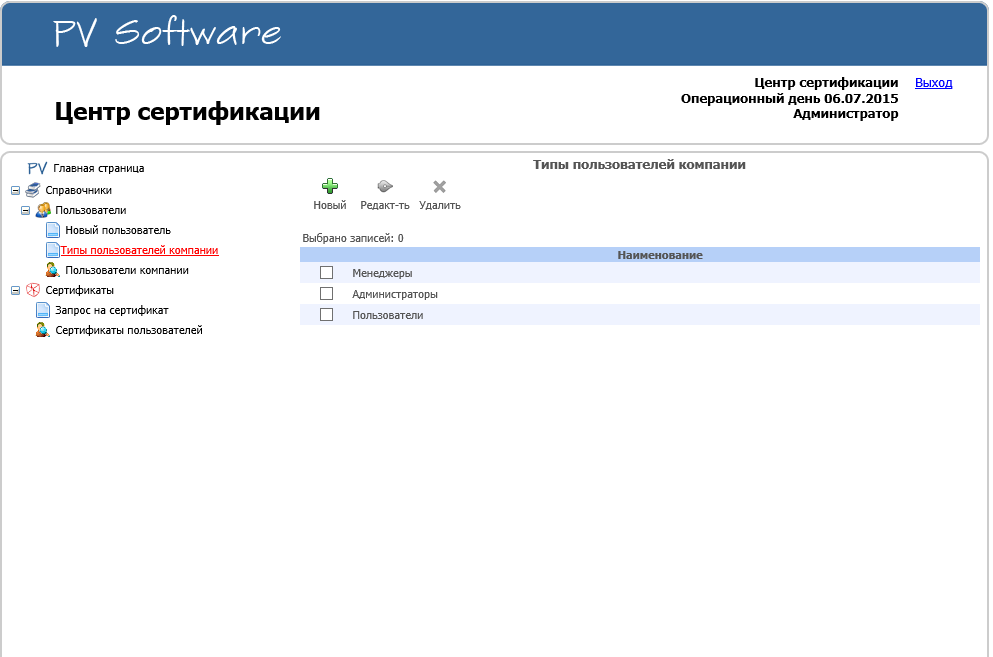Click the Выбрано записей: 0 text
This screenshot has width=993, height=657.
[353, 238]
